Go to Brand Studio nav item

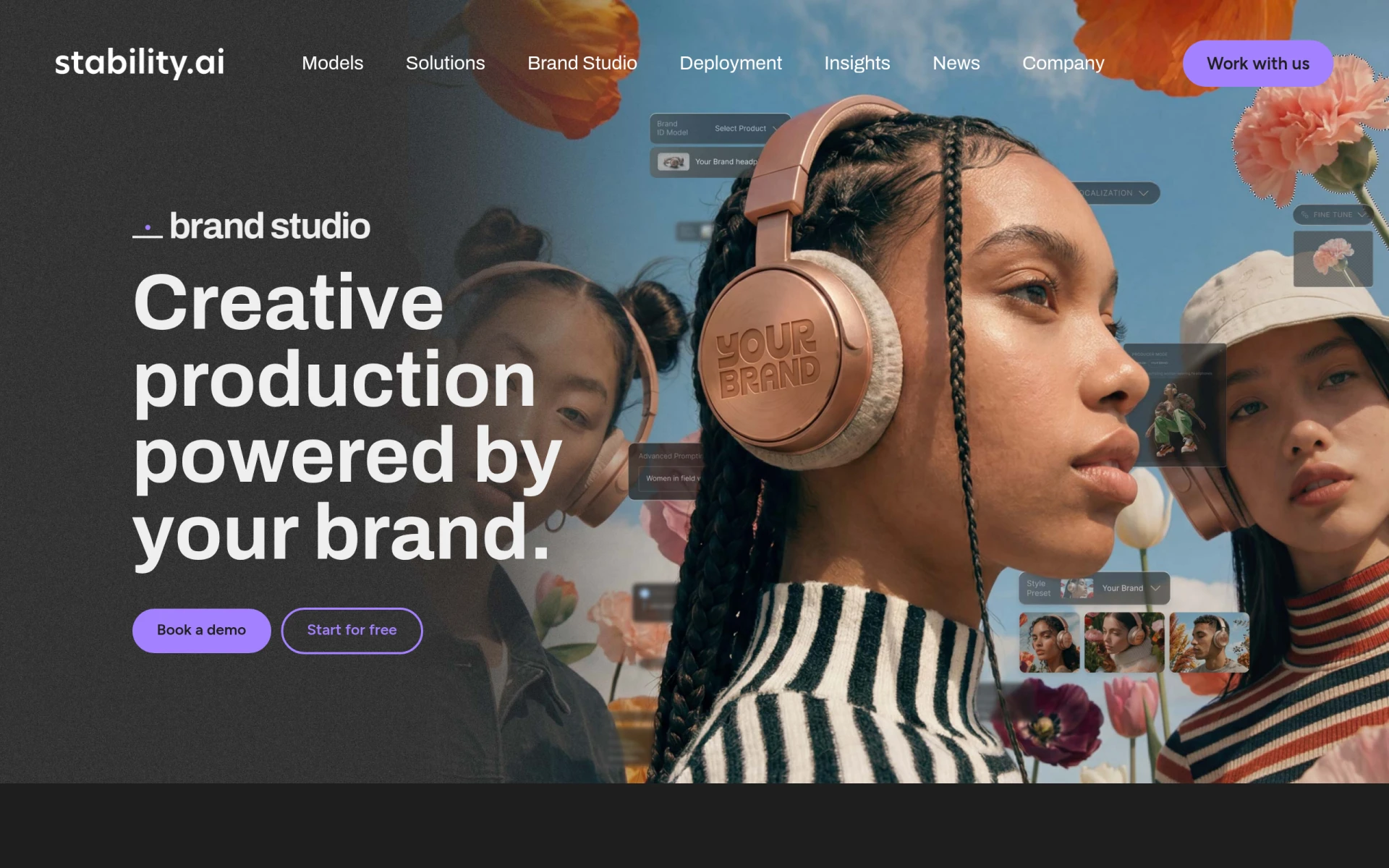click(x=582, y=63)
